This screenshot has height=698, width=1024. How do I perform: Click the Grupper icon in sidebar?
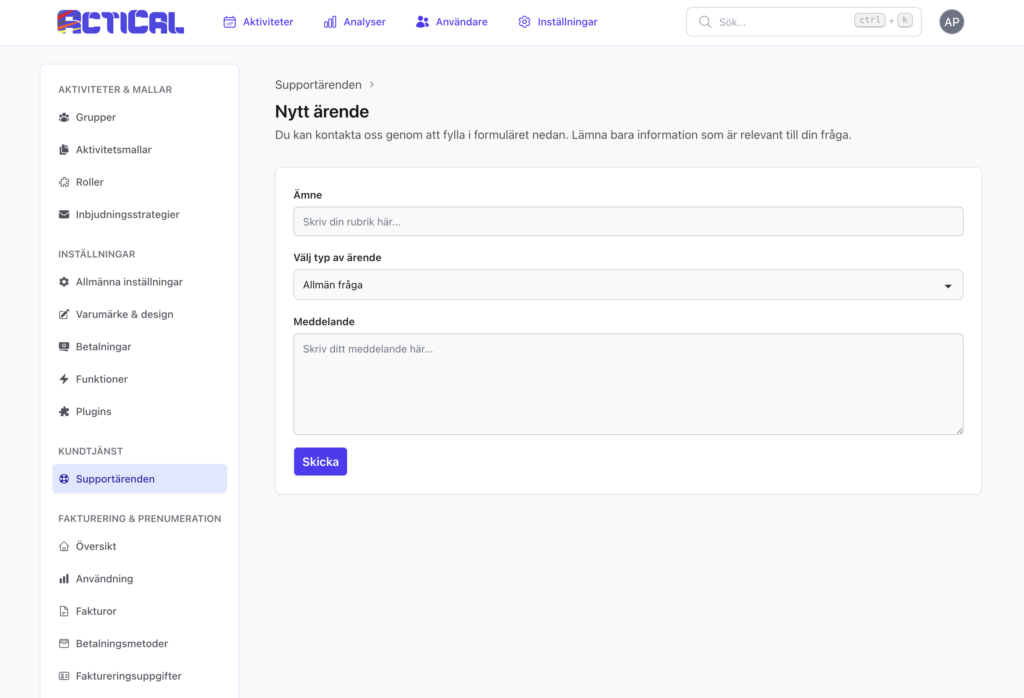[x=64, y=117]
